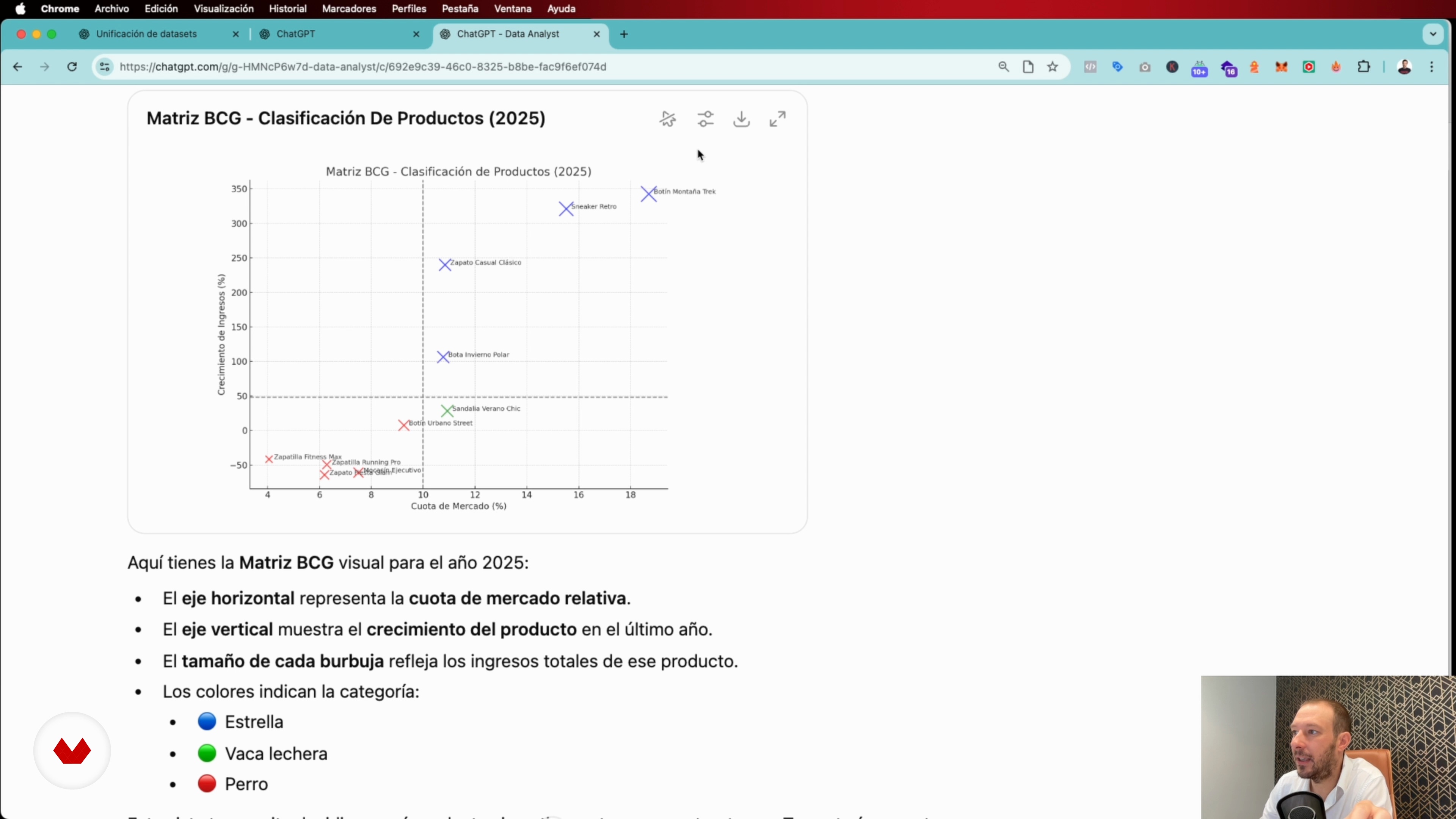Image resolution: width=1456 pixels, height=819 pixels.
Task: Open a new browser tab
Action: 624,34
